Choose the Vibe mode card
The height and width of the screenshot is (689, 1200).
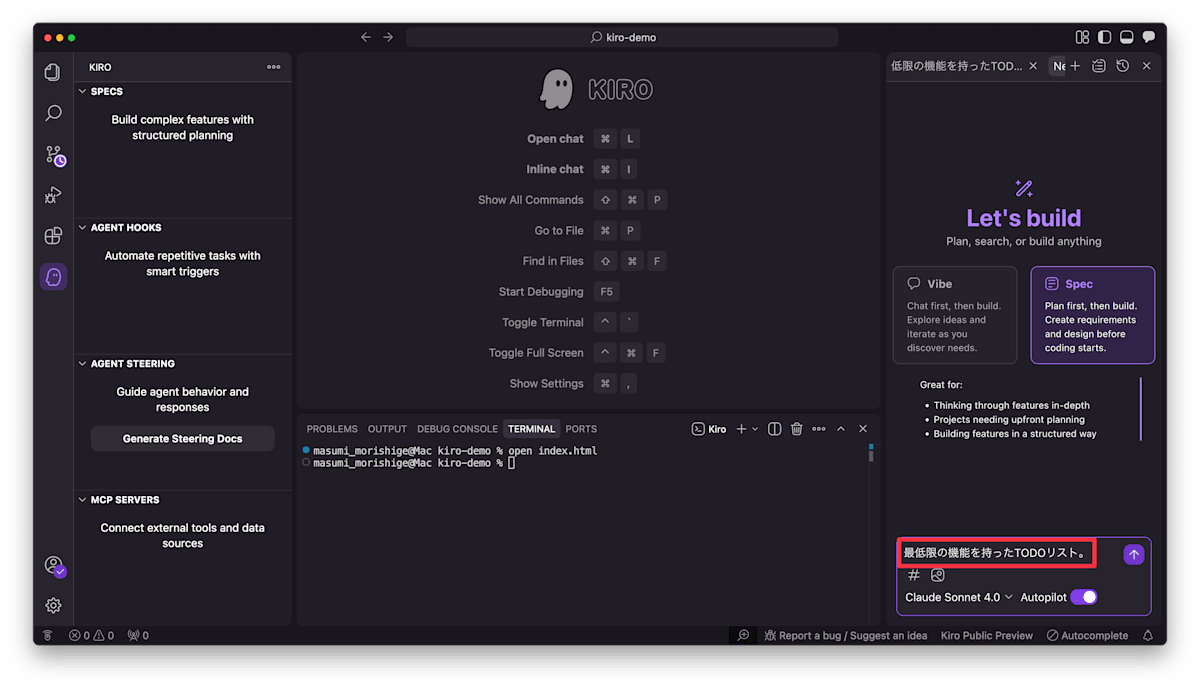pos(955,315)
